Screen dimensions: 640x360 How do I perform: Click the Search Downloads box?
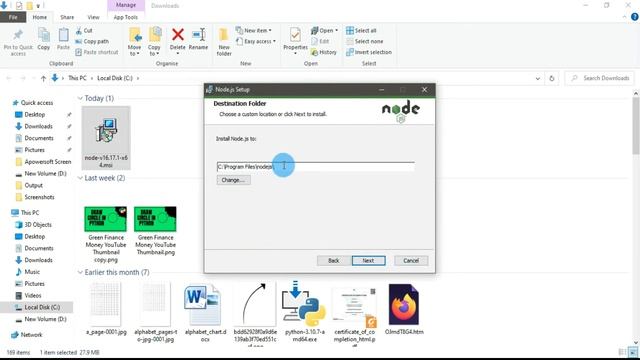click(x=600, y=78)
